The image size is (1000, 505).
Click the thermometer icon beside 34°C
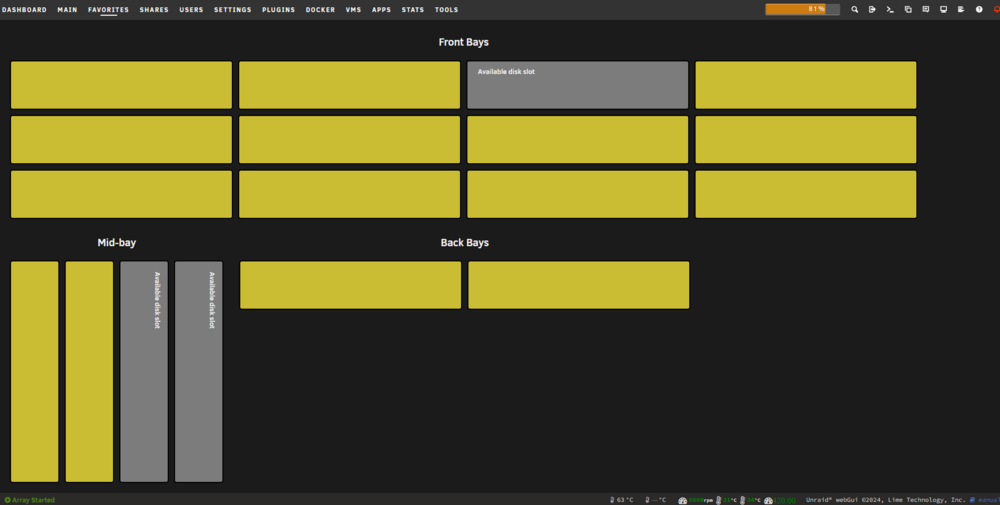point(742,501)
